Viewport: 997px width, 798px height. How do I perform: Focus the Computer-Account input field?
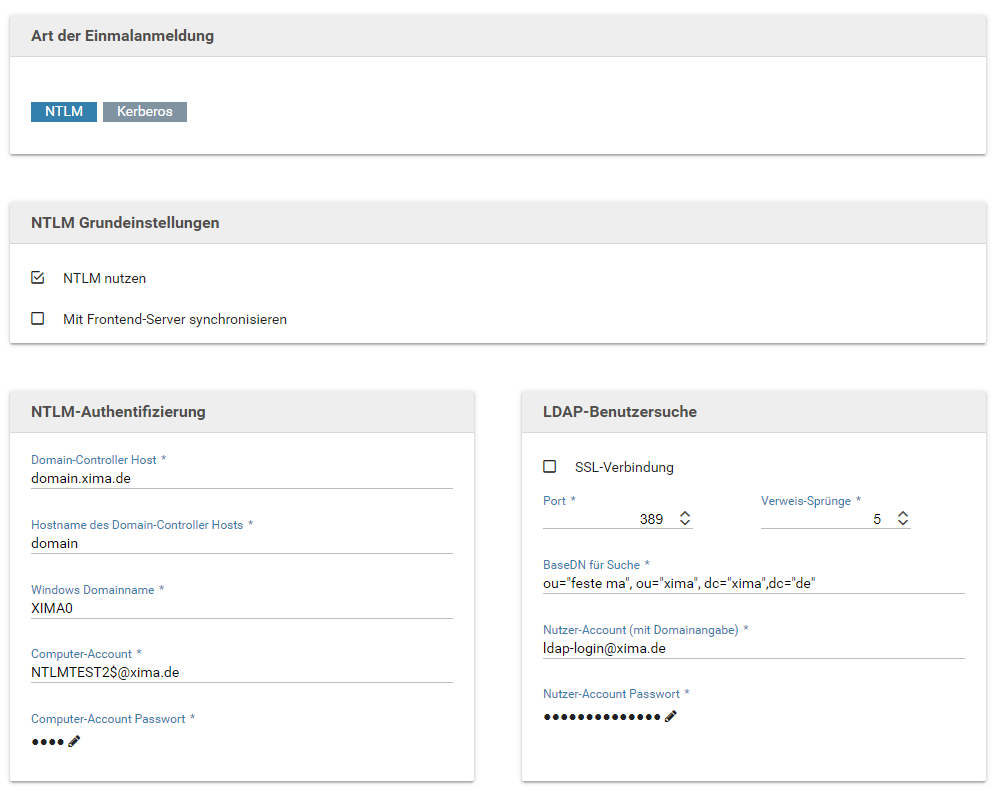[x=241, y=672]
